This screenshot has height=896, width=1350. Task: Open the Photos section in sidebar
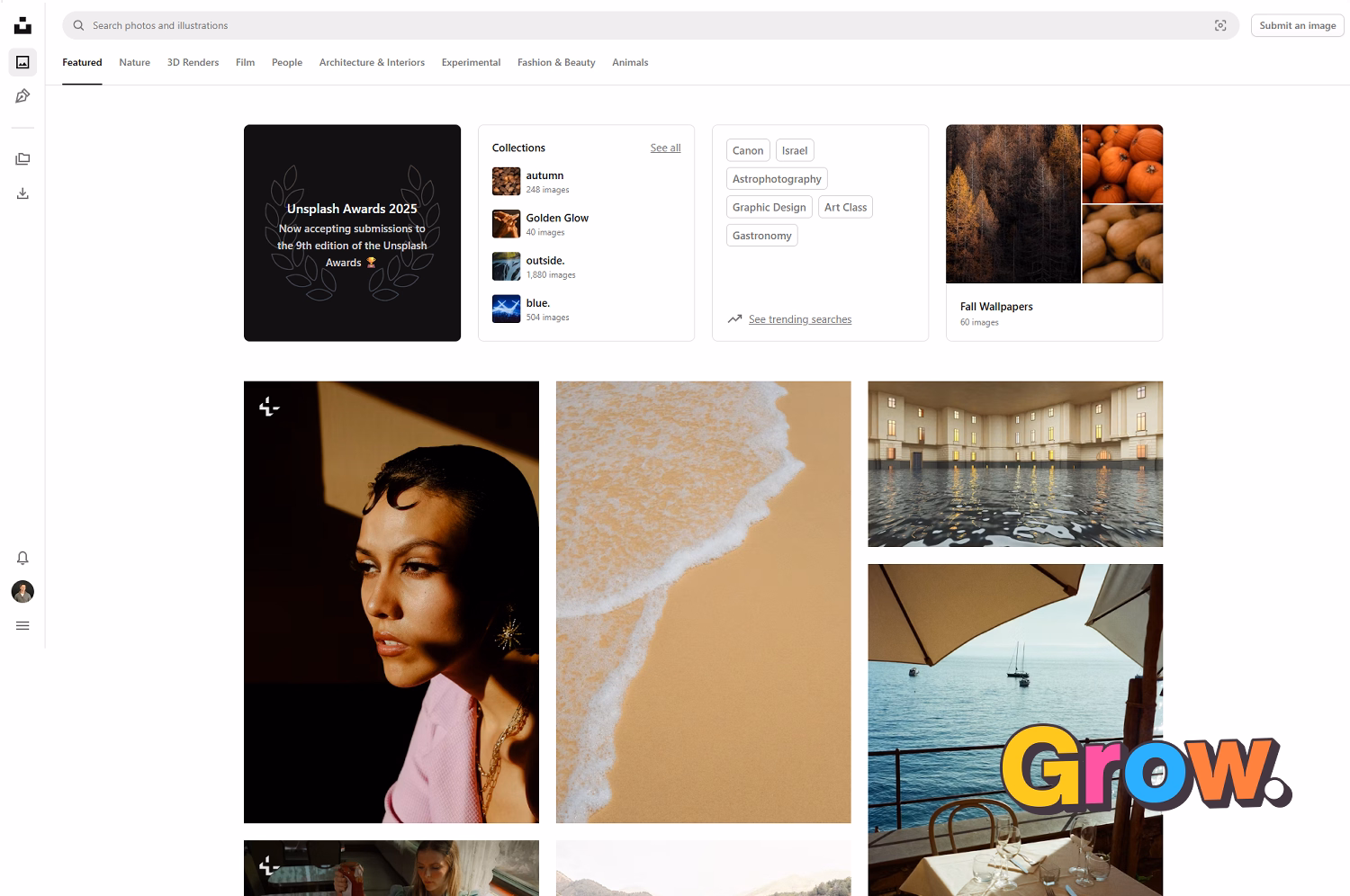[22, 62]
